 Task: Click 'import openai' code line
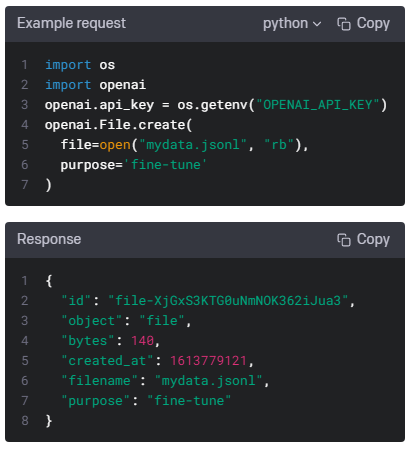(x=95, y=85)
